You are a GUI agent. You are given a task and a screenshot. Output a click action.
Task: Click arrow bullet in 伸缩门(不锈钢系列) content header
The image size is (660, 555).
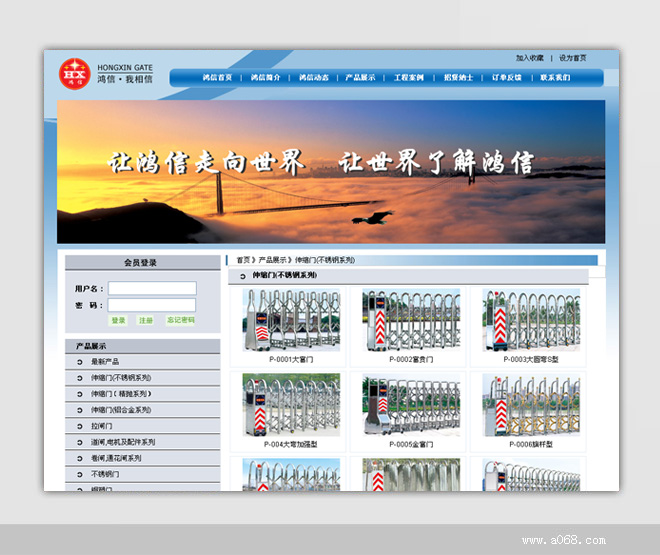(242, 276)
